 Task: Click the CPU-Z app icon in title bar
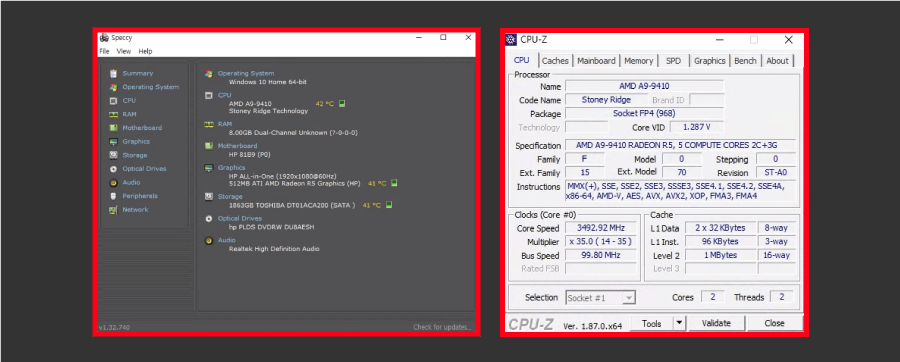click(511, 40)
